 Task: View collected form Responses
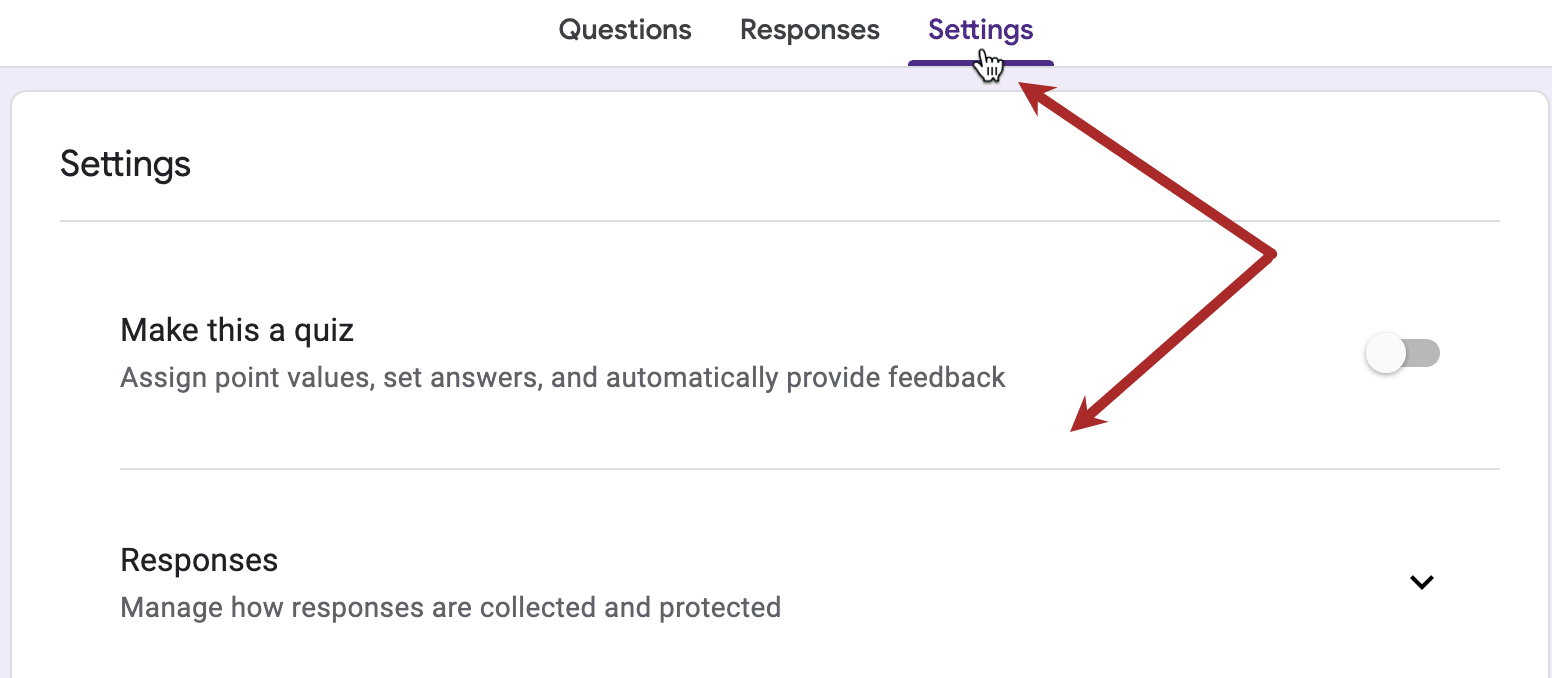(x=809, y=30)
